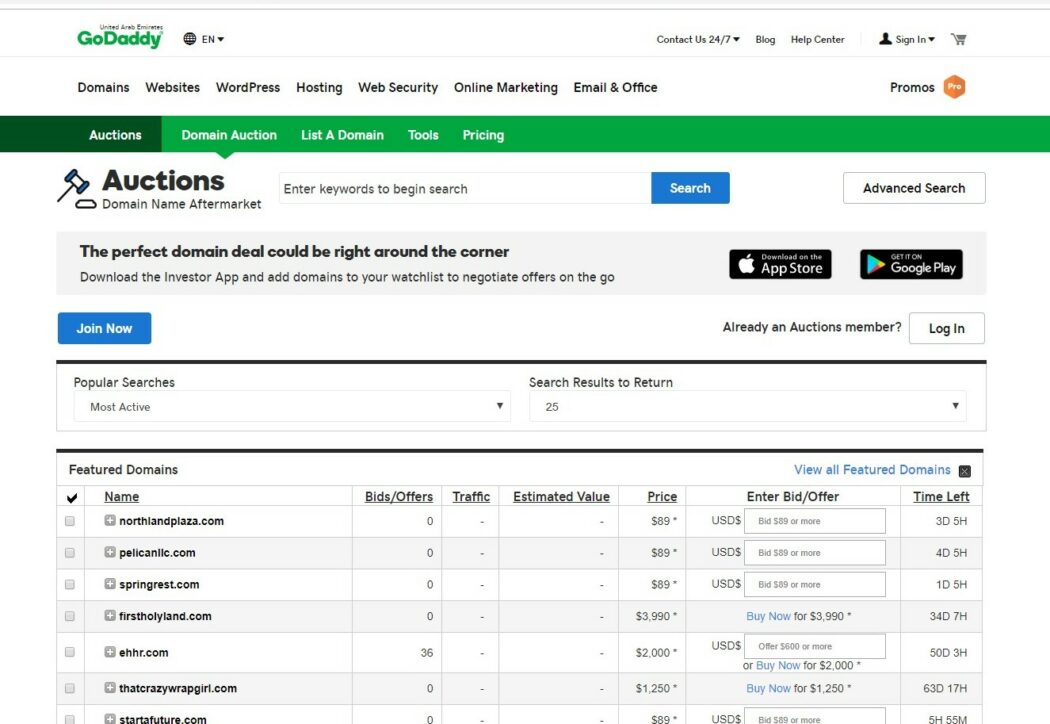The image size is (1050, 724).
Task: Check the checkbox for northlandplaza.com
Action: click(x=69, y=520)
